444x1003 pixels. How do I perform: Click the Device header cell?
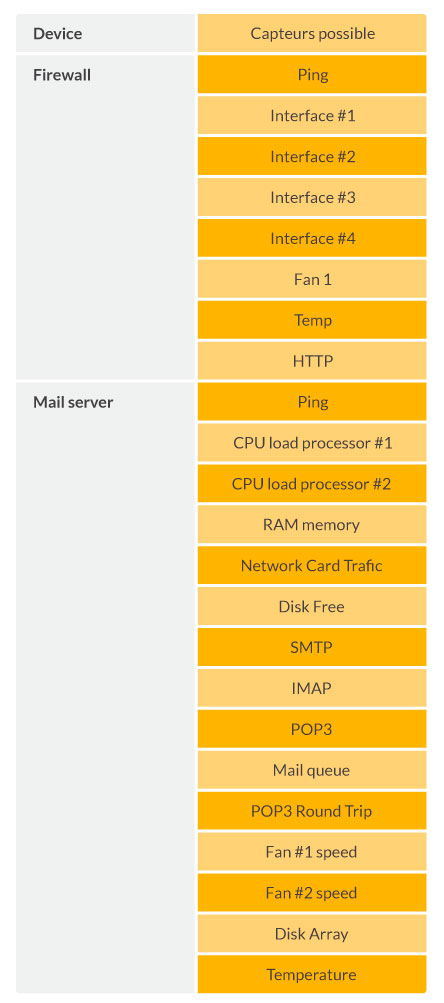point(106,33)
